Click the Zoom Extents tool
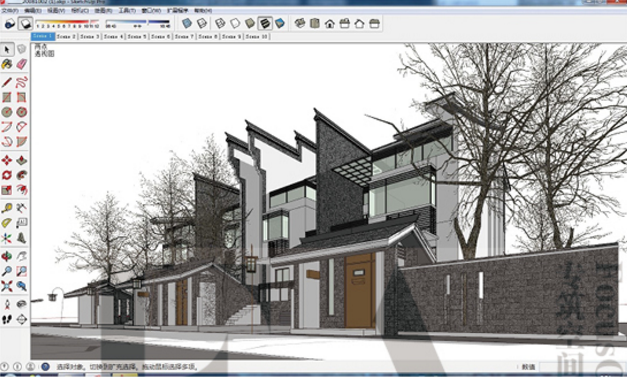627x377 pixels. [x=7, y=286]
